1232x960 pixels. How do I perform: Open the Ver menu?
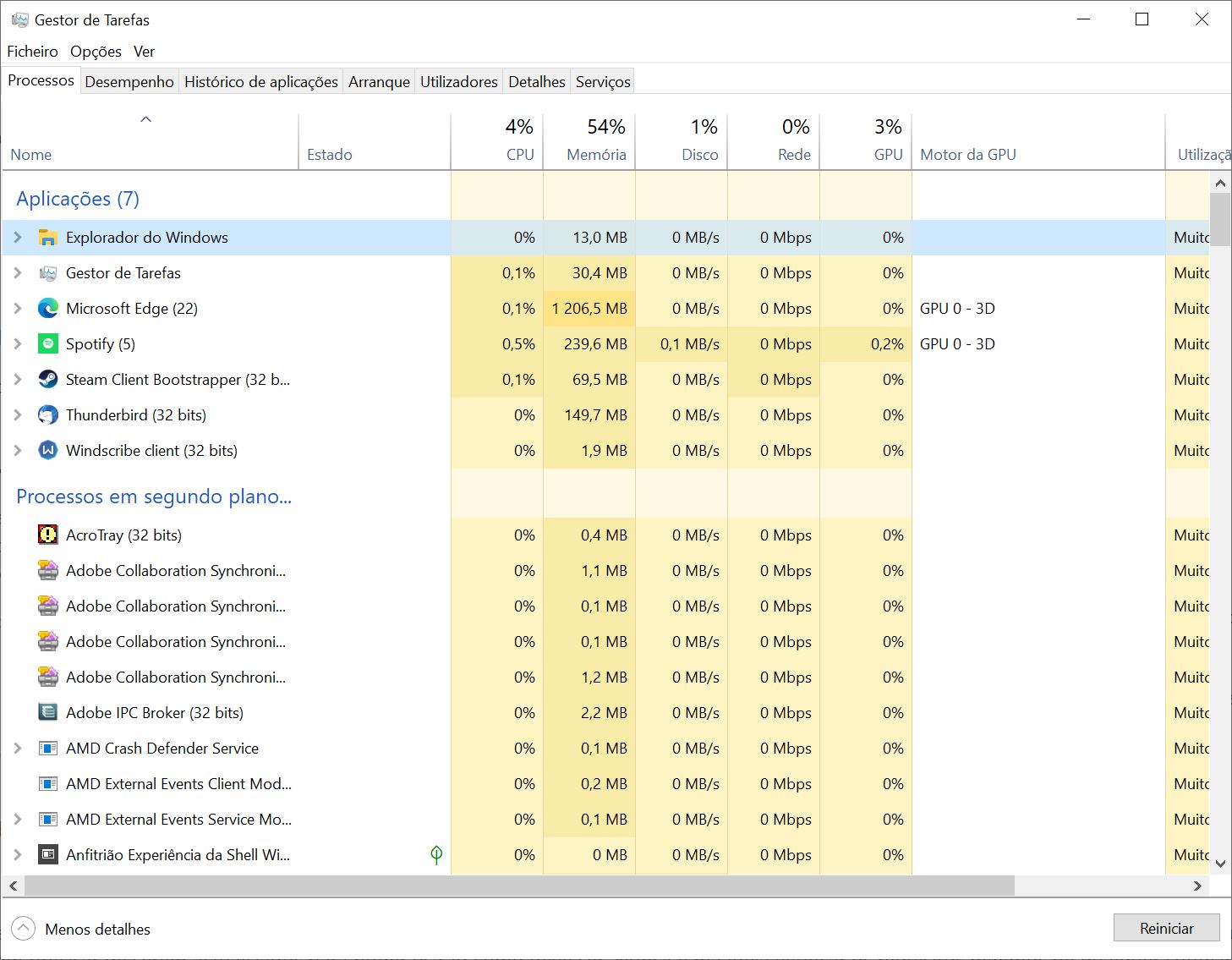pyautogui.click(x=144, y=52)
